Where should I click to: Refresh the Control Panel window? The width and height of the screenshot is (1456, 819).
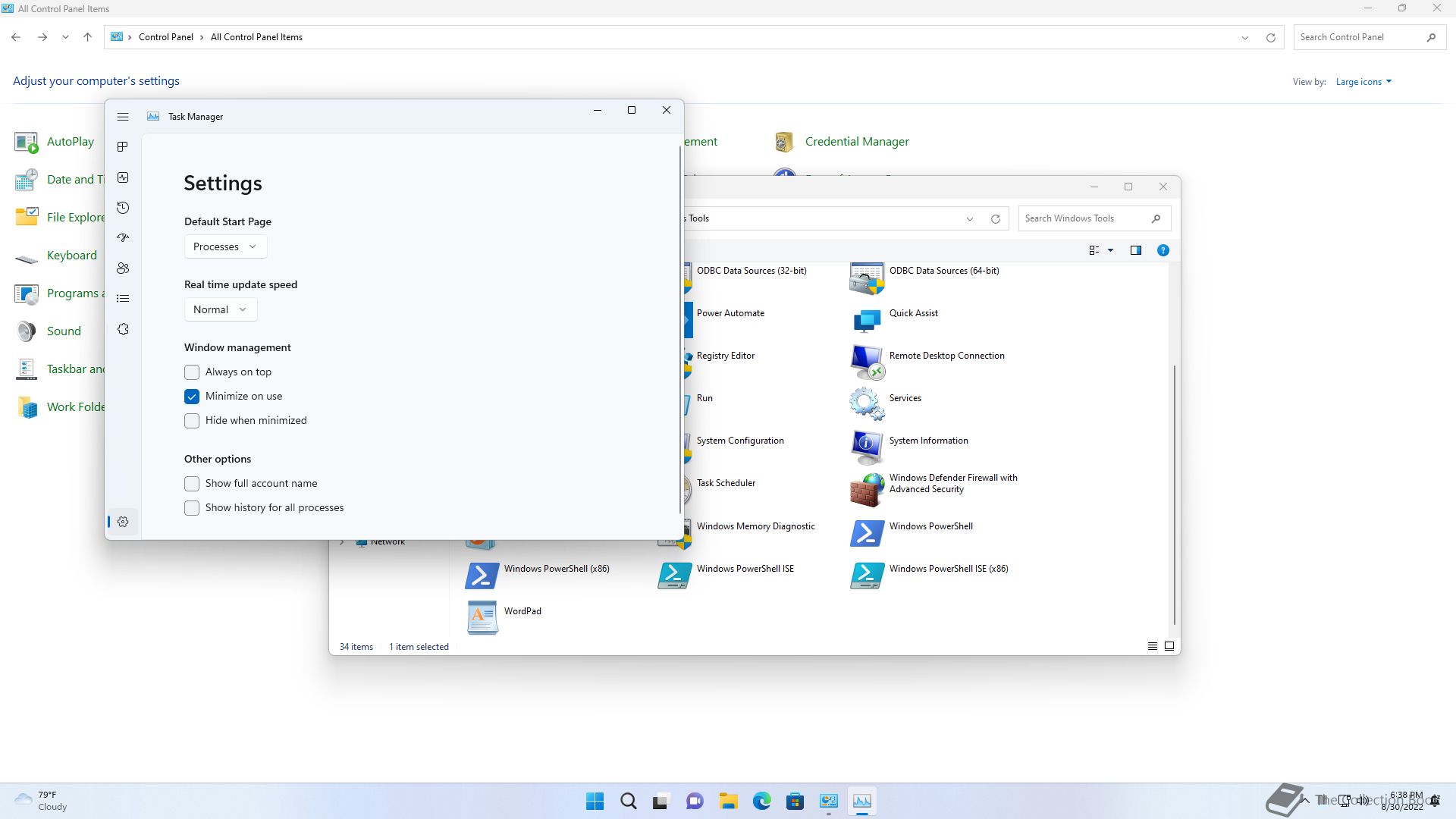[1271, 38]
